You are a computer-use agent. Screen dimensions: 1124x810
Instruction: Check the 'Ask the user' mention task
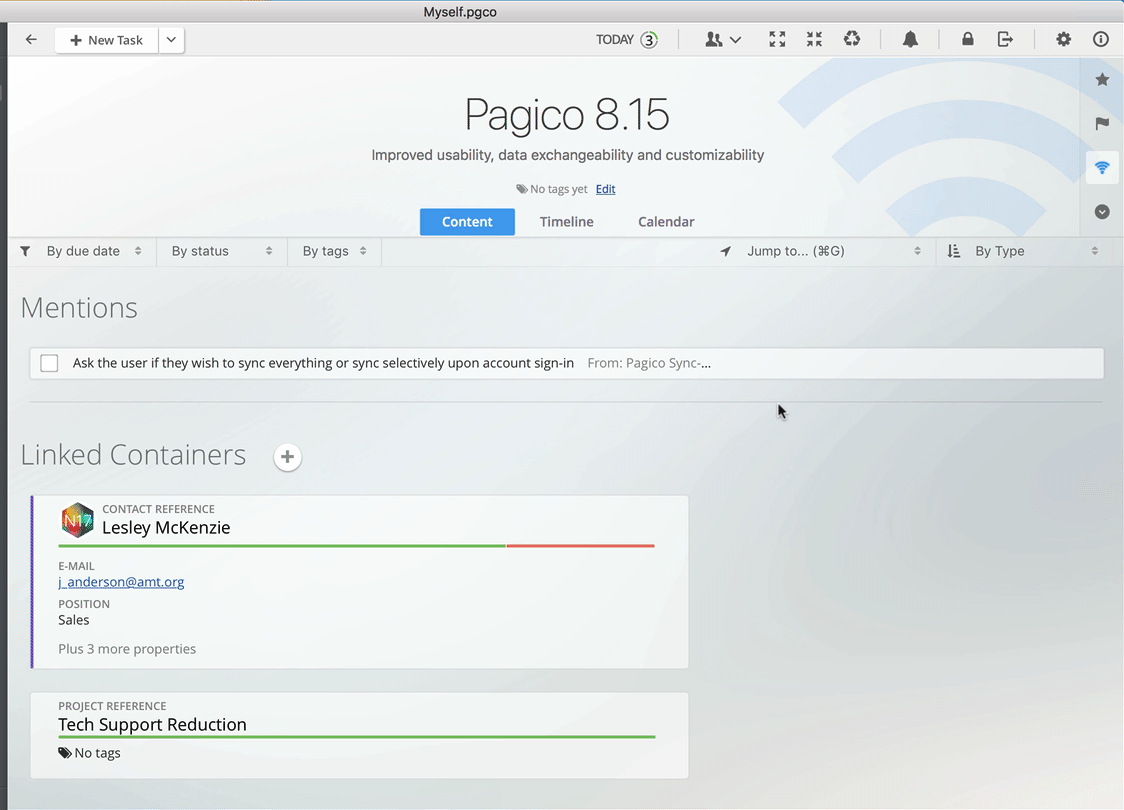click(49, 363)
